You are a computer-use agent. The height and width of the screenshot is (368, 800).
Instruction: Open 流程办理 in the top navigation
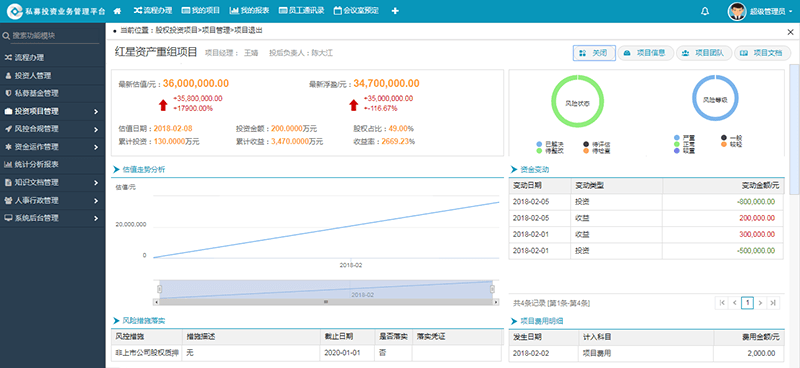pos(153,11)
